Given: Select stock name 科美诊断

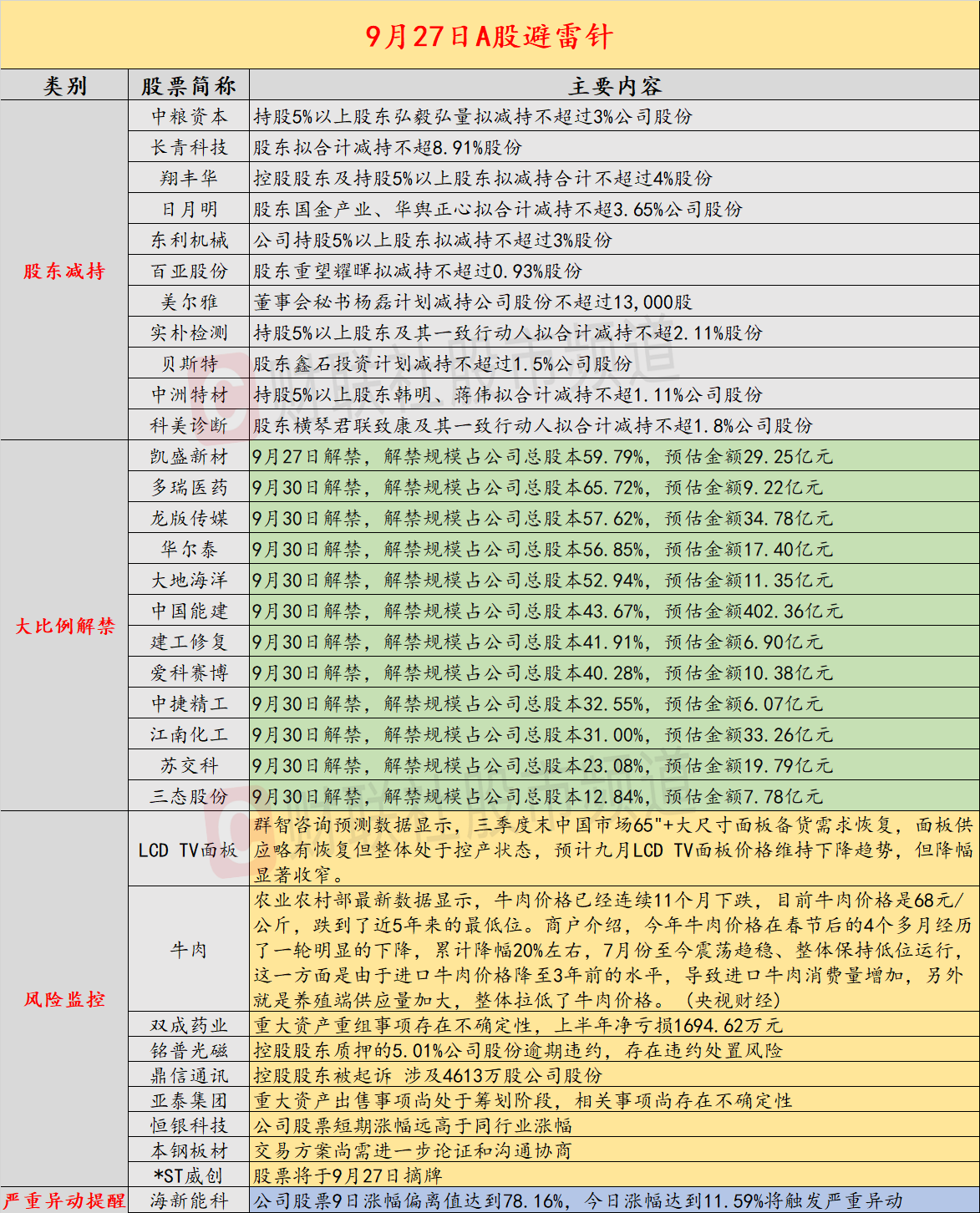Looking at the screenshot, I should click(x=189, y=425).
